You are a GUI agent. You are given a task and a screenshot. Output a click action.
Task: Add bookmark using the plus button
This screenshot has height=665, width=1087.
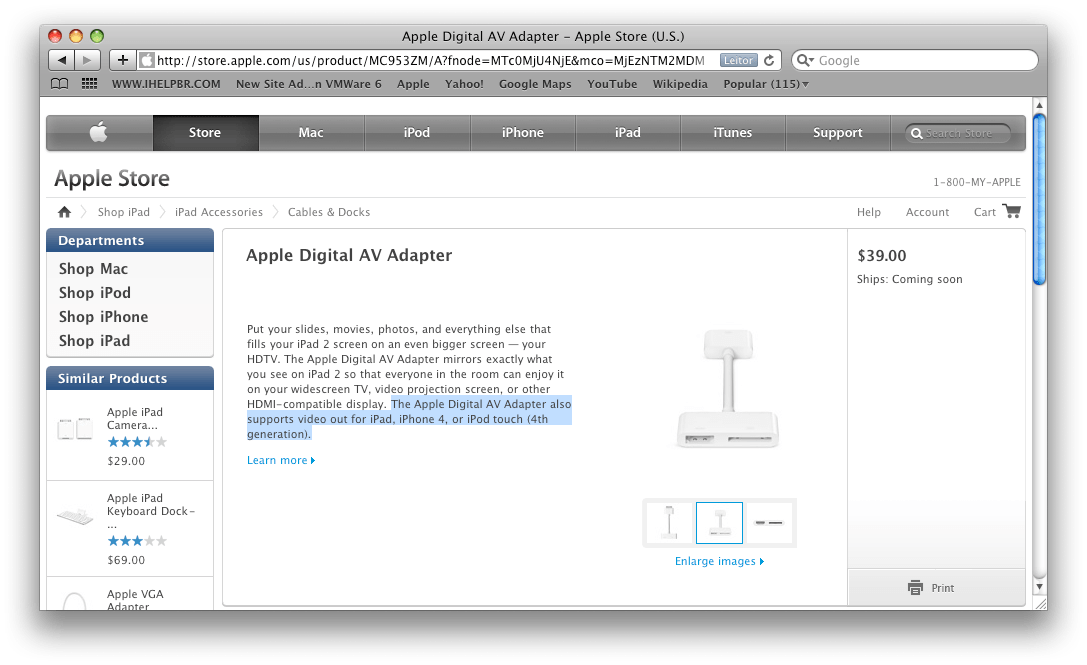[123, 60]
